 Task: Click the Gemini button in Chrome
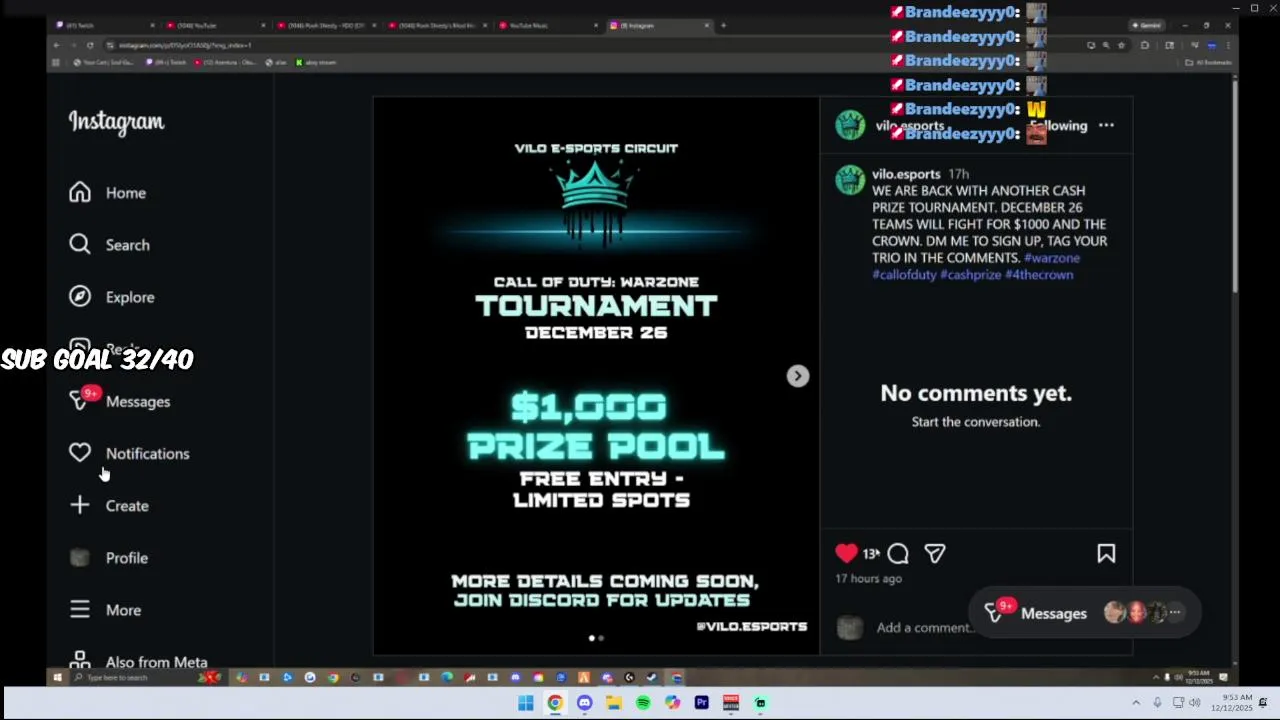coord(1148,25)
